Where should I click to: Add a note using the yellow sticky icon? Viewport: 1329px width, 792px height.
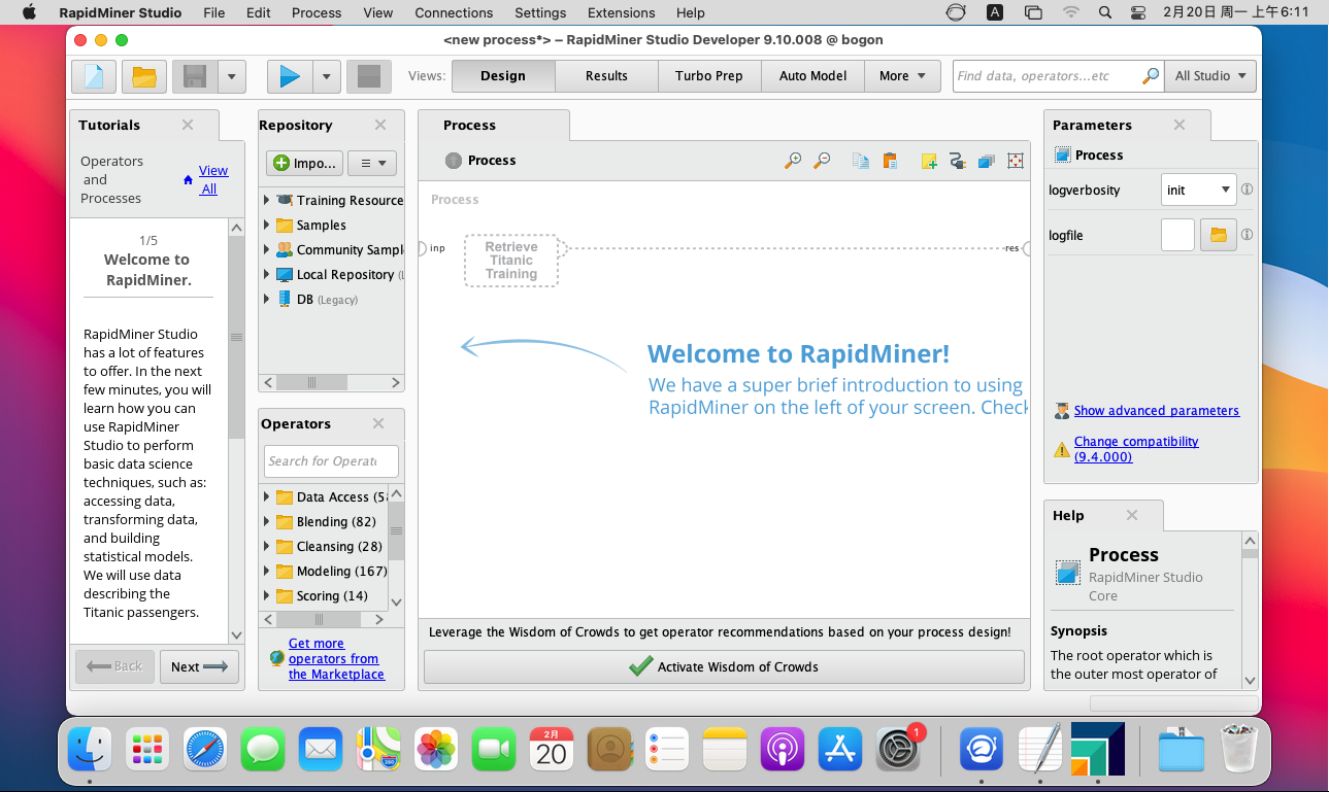click(929, 160)
